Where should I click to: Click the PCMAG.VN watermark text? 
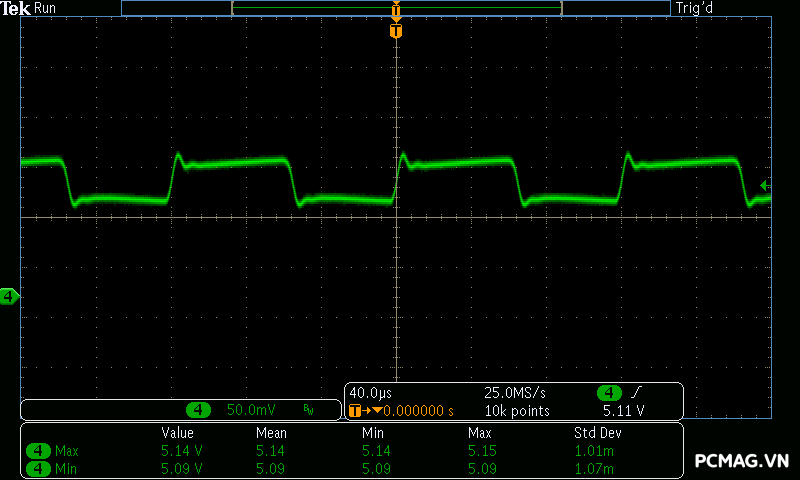[742, 461]
